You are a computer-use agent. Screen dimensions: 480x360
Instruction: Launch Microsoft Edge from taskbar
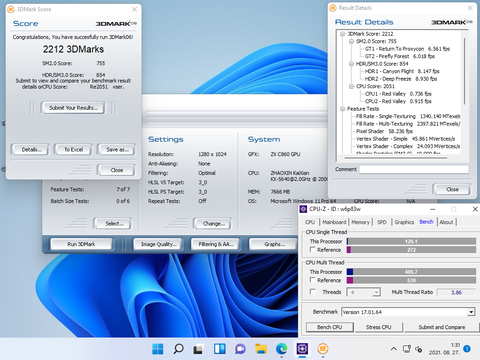[x=282, y=349]
